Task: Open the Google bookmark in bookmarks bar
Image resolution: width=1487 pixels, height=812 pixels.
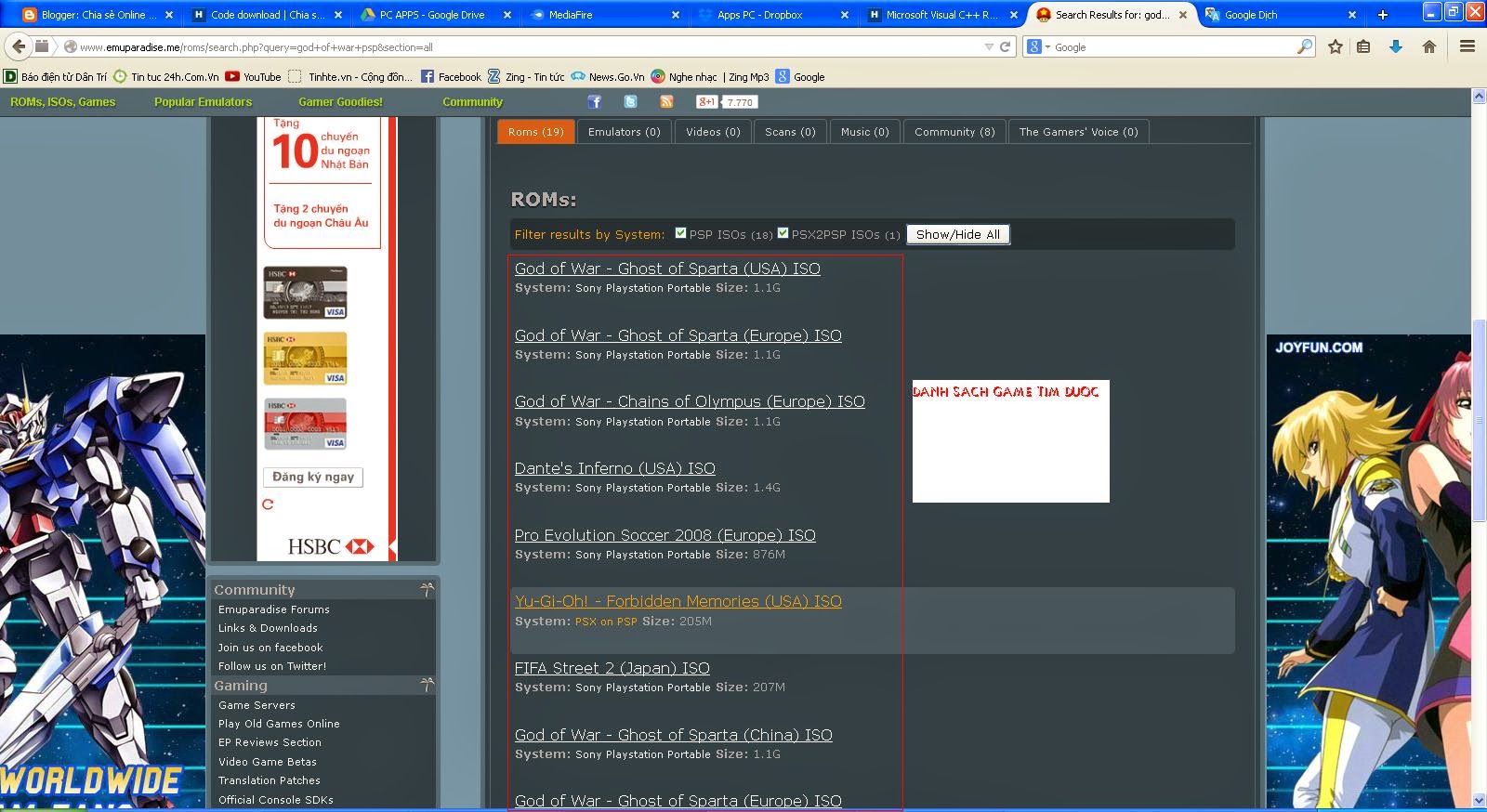Action: tap(800, 77)
